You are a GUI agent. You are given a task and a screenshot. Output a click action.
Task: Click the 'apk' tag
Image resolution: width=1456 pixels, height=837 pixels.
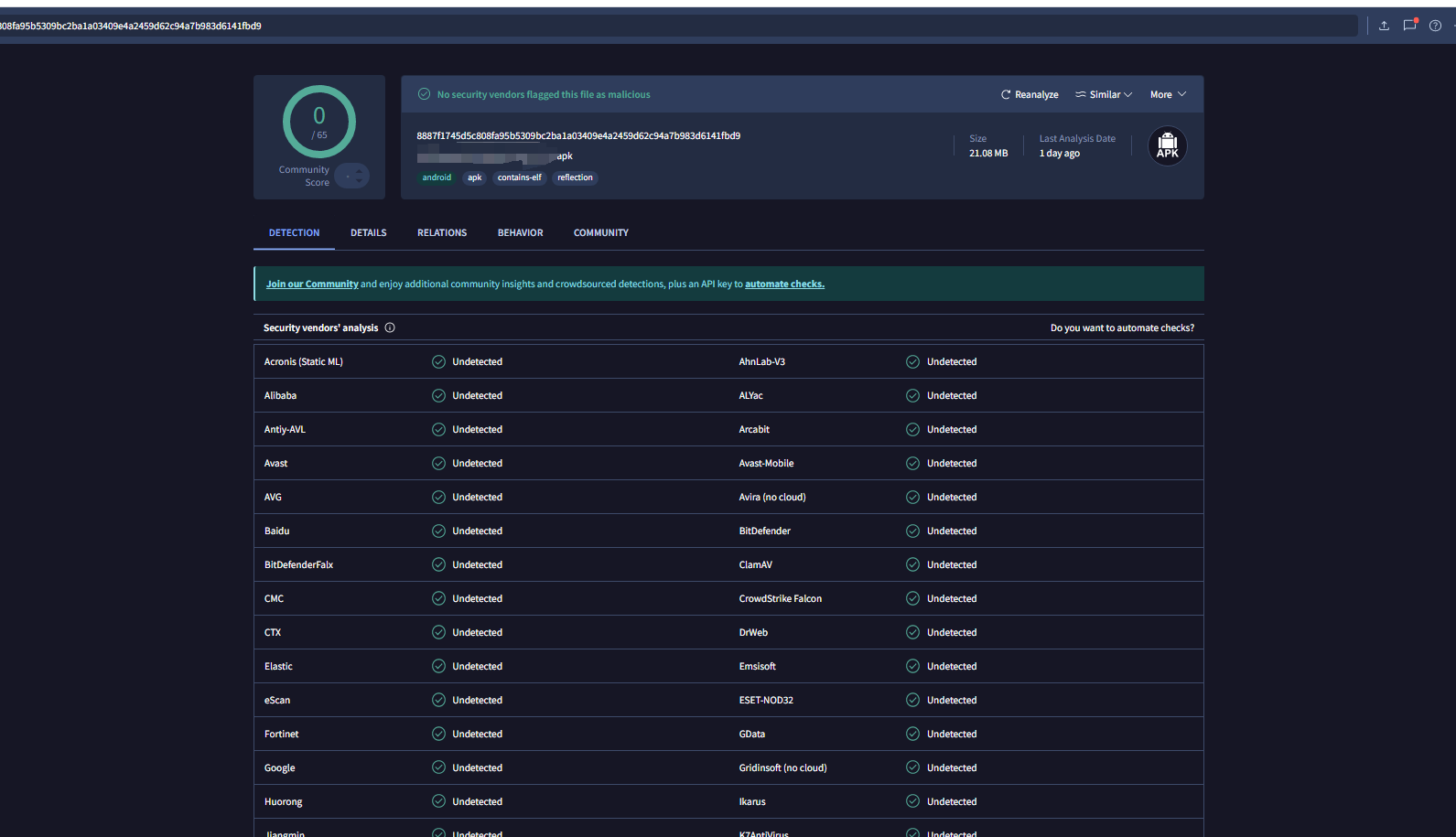(474, 177)
